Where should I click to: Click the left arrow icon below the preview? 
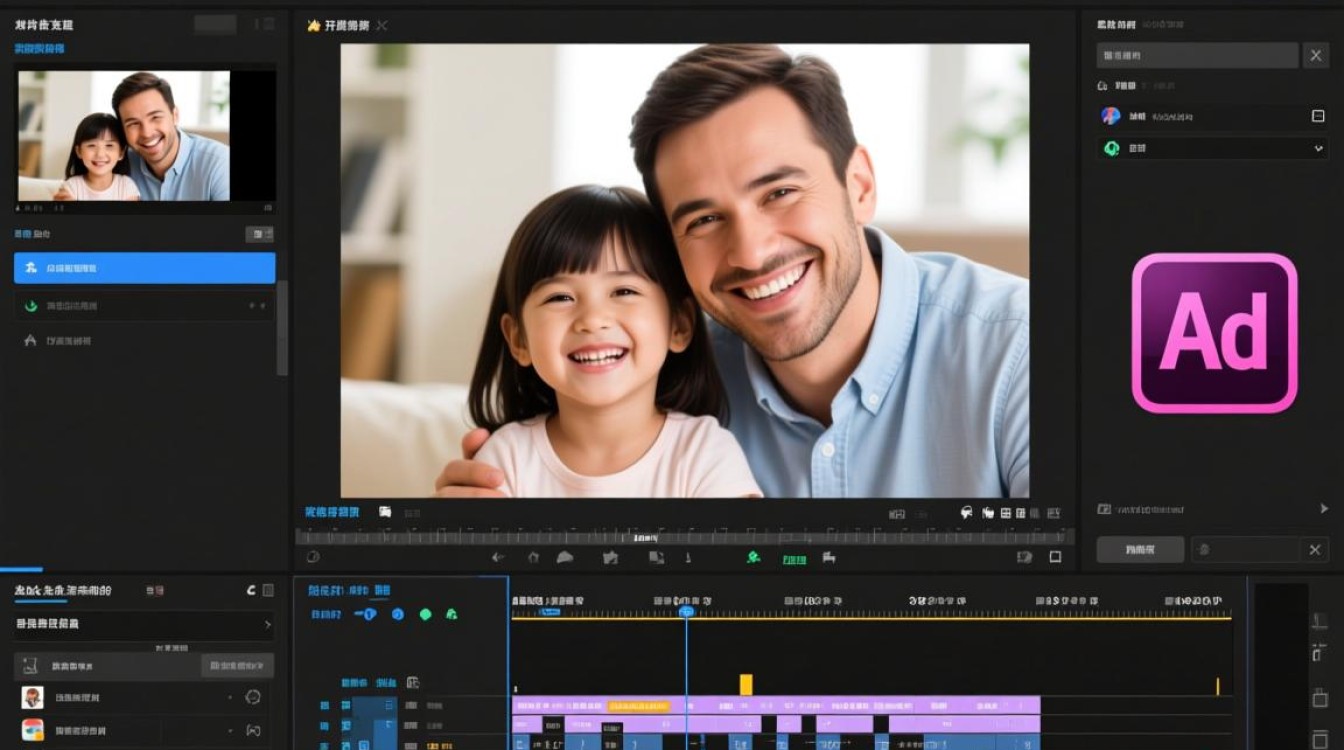pyautogui.click(x=498, y=557)
